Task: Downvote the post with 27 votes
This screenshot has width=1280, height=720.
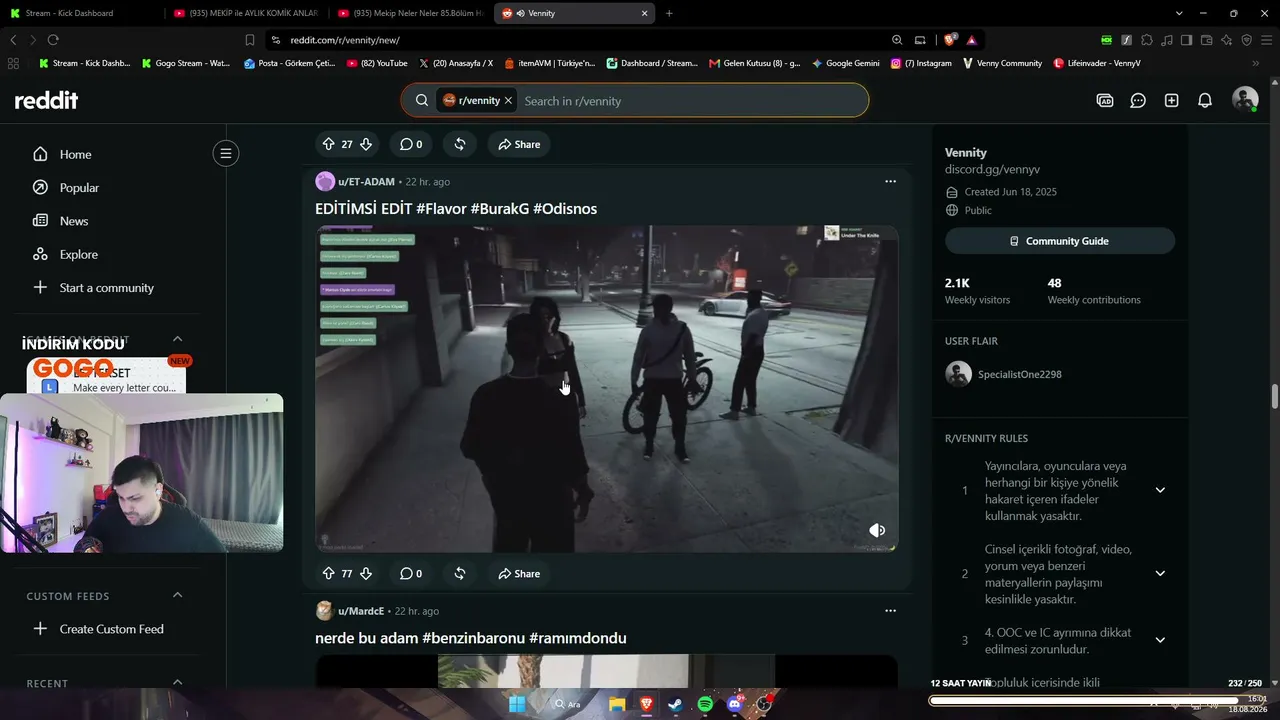Action: click(366, 144)
